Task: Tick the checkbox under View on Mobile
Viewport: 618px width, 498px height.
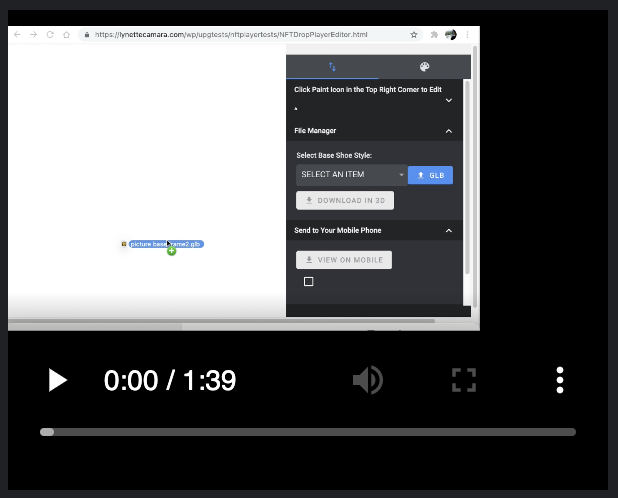Action: tap(308, 282)
